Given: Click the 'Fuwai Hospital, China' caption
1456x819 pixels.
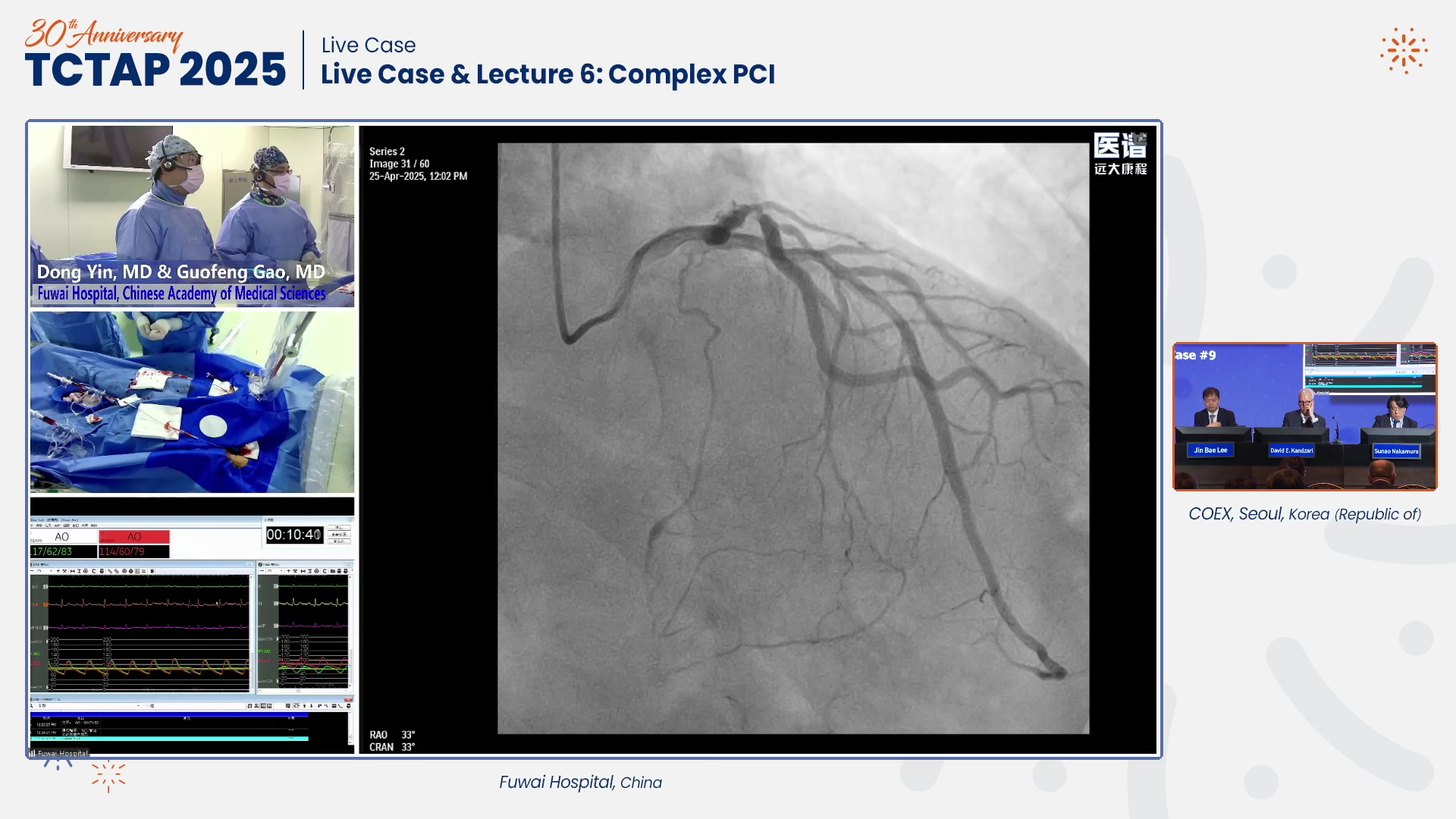Looking at the screenshot, I should 580,782.
